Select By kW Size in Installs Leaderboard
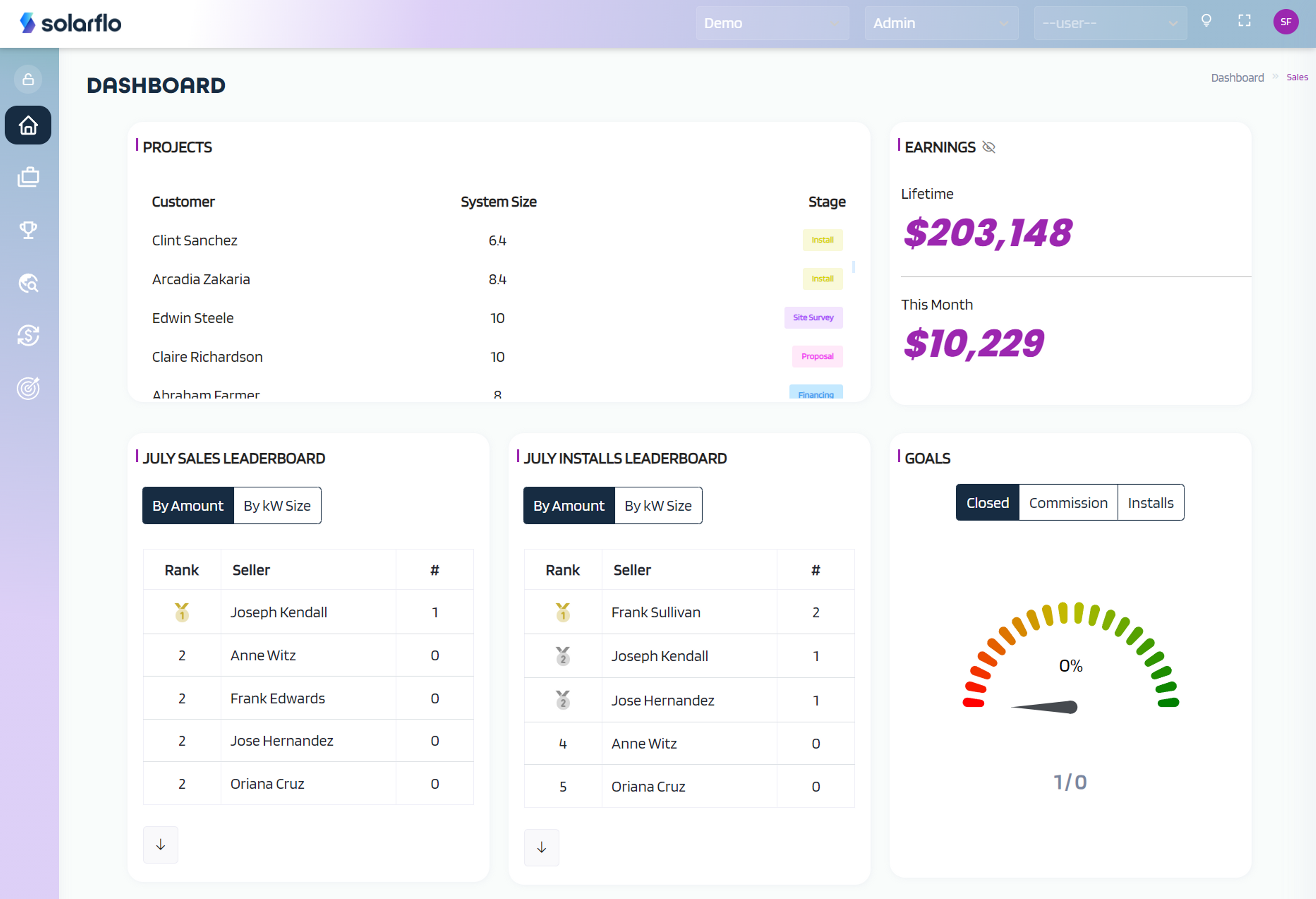This screenshot has width=1316, height=899. click(659, 505)
